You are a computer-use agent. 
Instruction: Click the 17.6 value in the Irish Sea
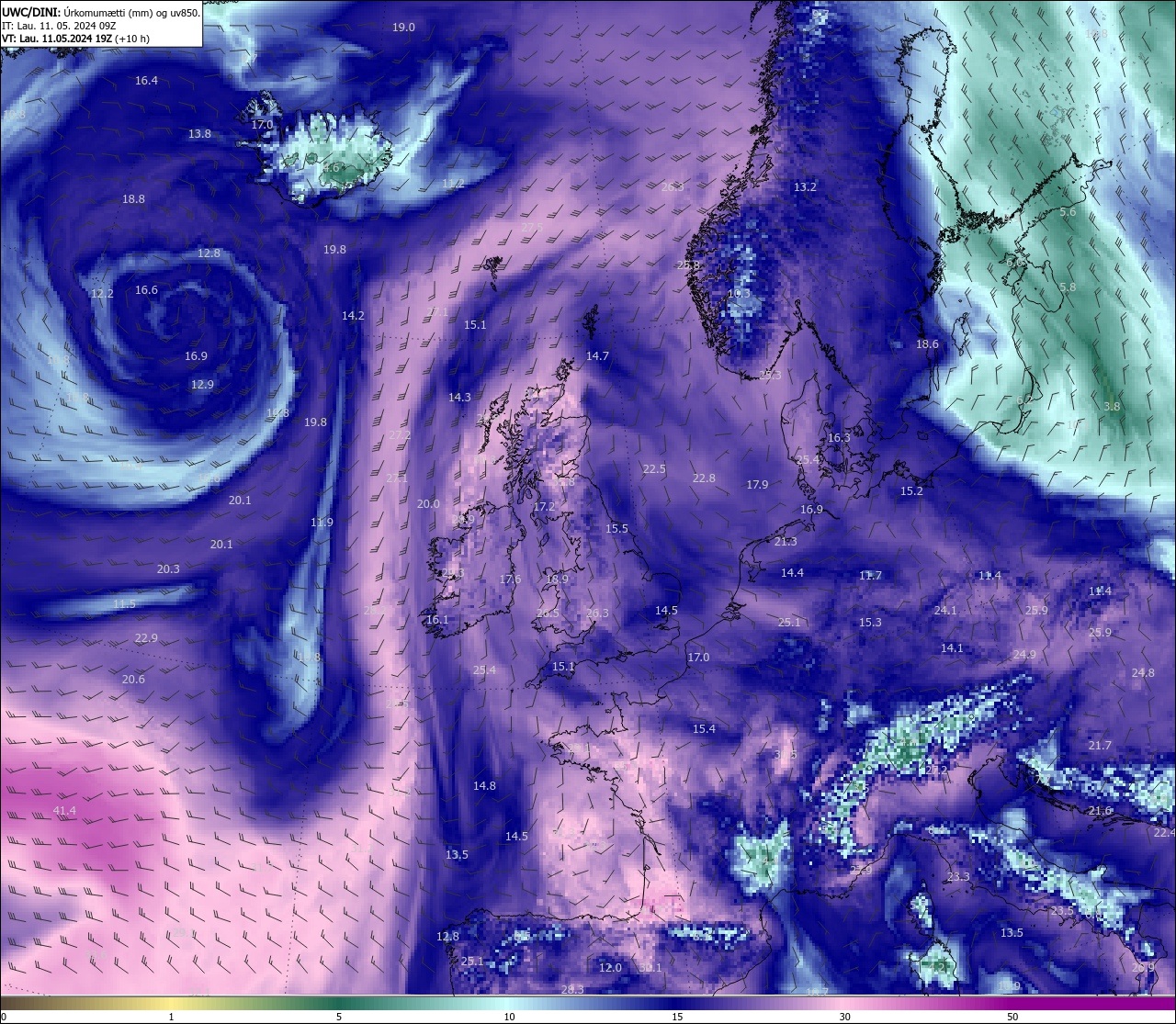coord(510,580)
